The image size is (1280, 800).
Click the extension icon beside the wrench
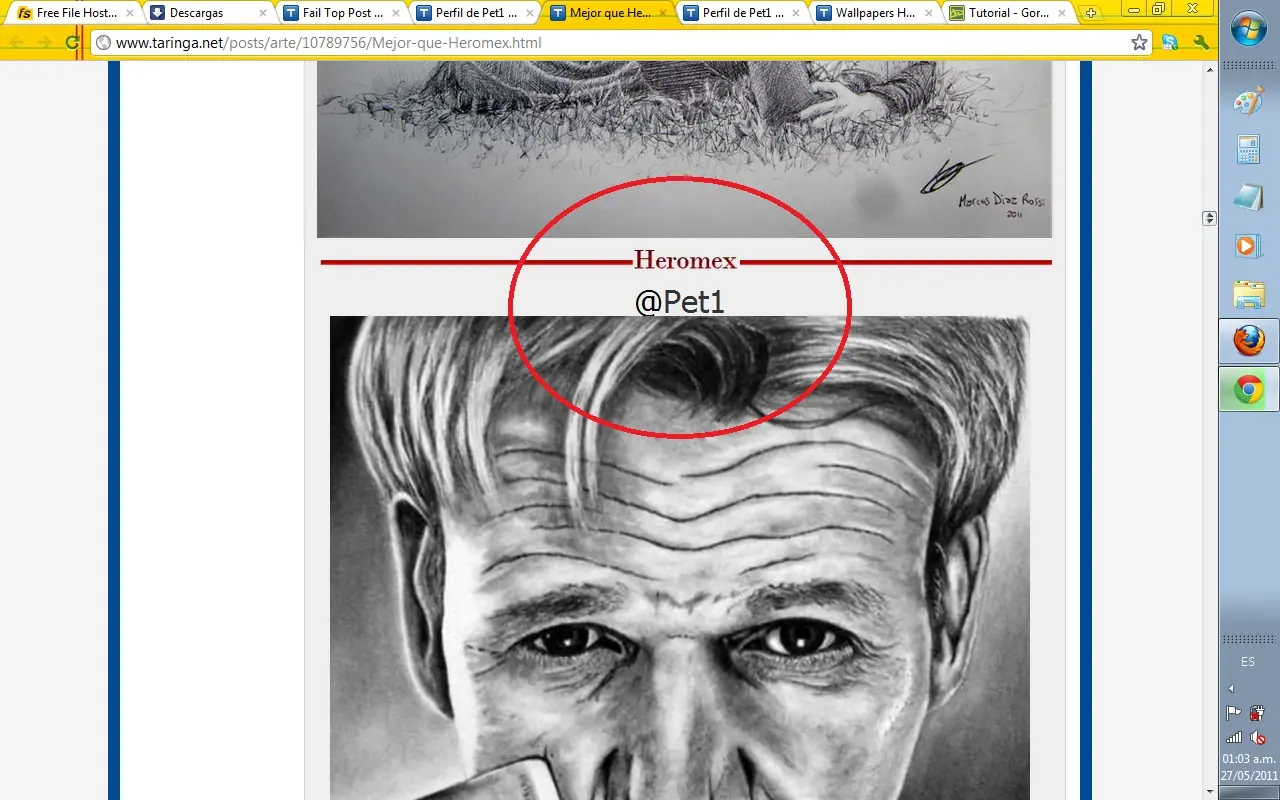pos(1169,43)
